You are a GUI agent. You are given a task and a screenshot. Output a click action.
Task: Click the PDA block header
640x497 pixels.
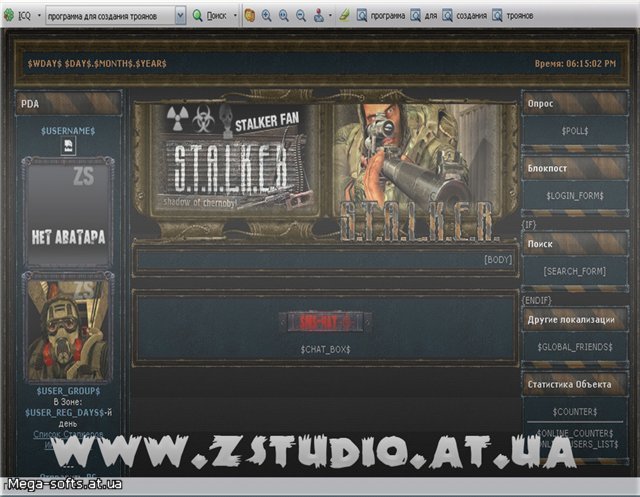[x=68, y=104]
